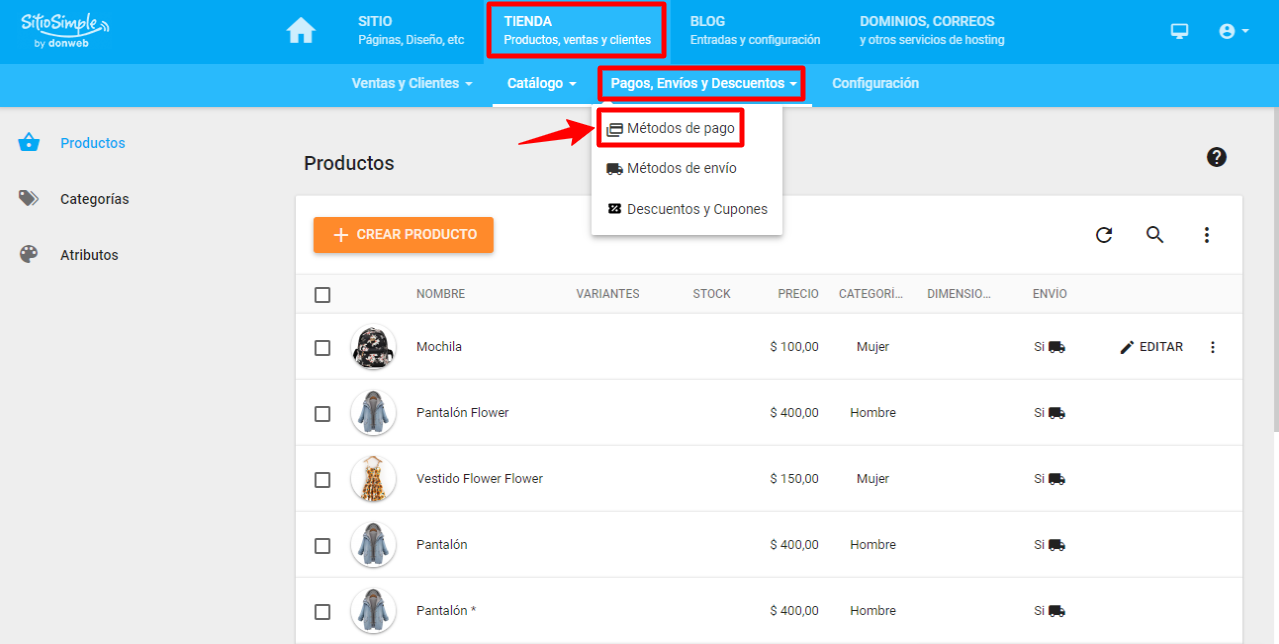Go to the home icon
The image size is (1279, 644).
tap(301, 31)
